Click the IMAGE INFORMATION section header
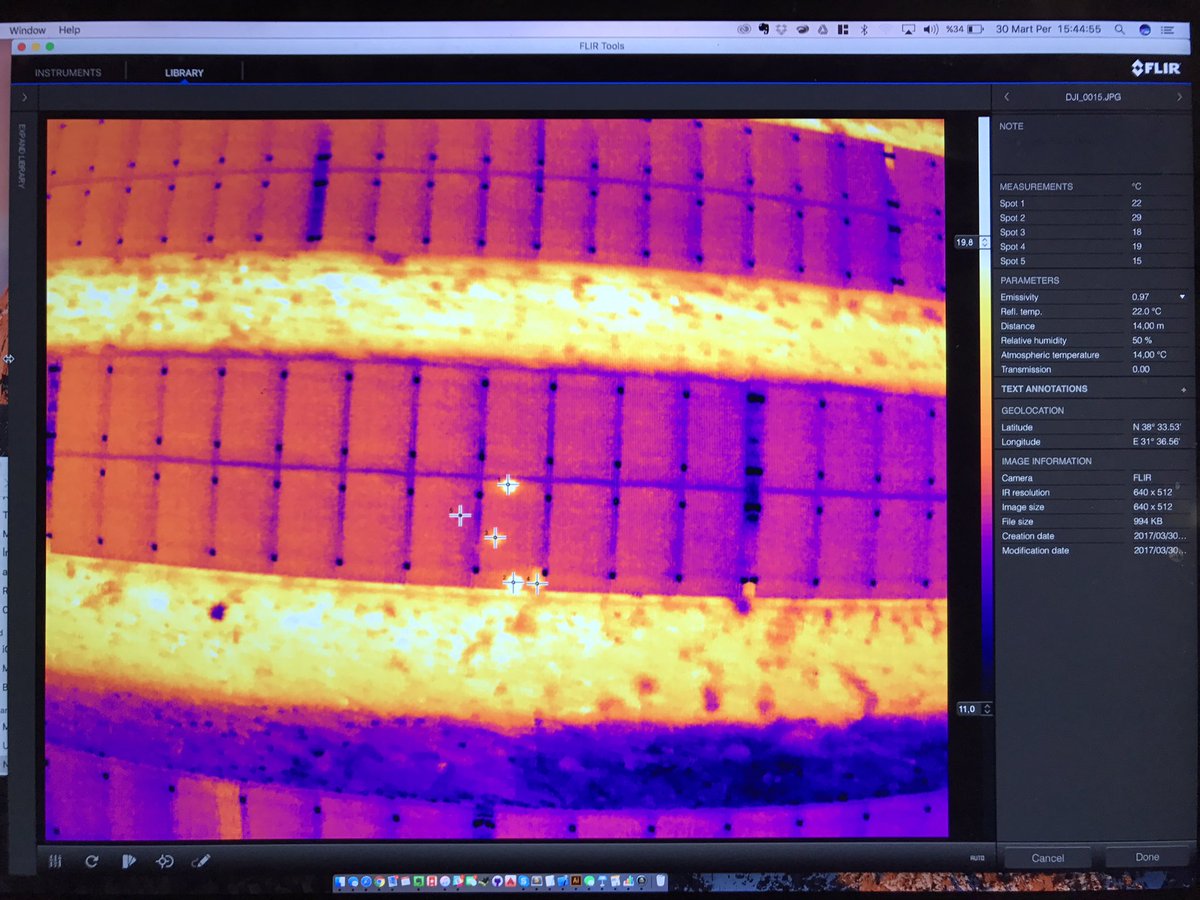Screen dimensions: 1200x900 coord(1046,462)
